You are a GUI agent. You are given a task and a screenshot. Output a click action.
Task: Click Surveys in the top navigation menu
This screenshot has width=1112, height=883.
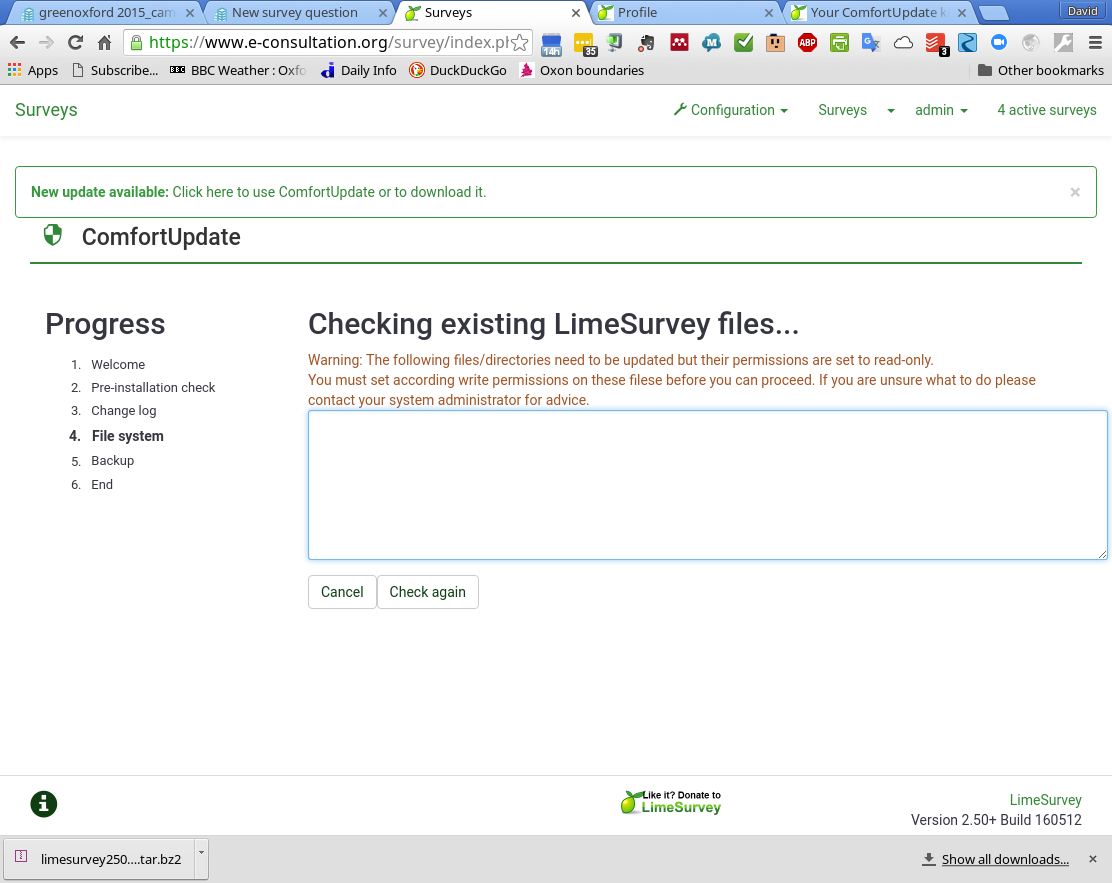(x=843, y=110)
